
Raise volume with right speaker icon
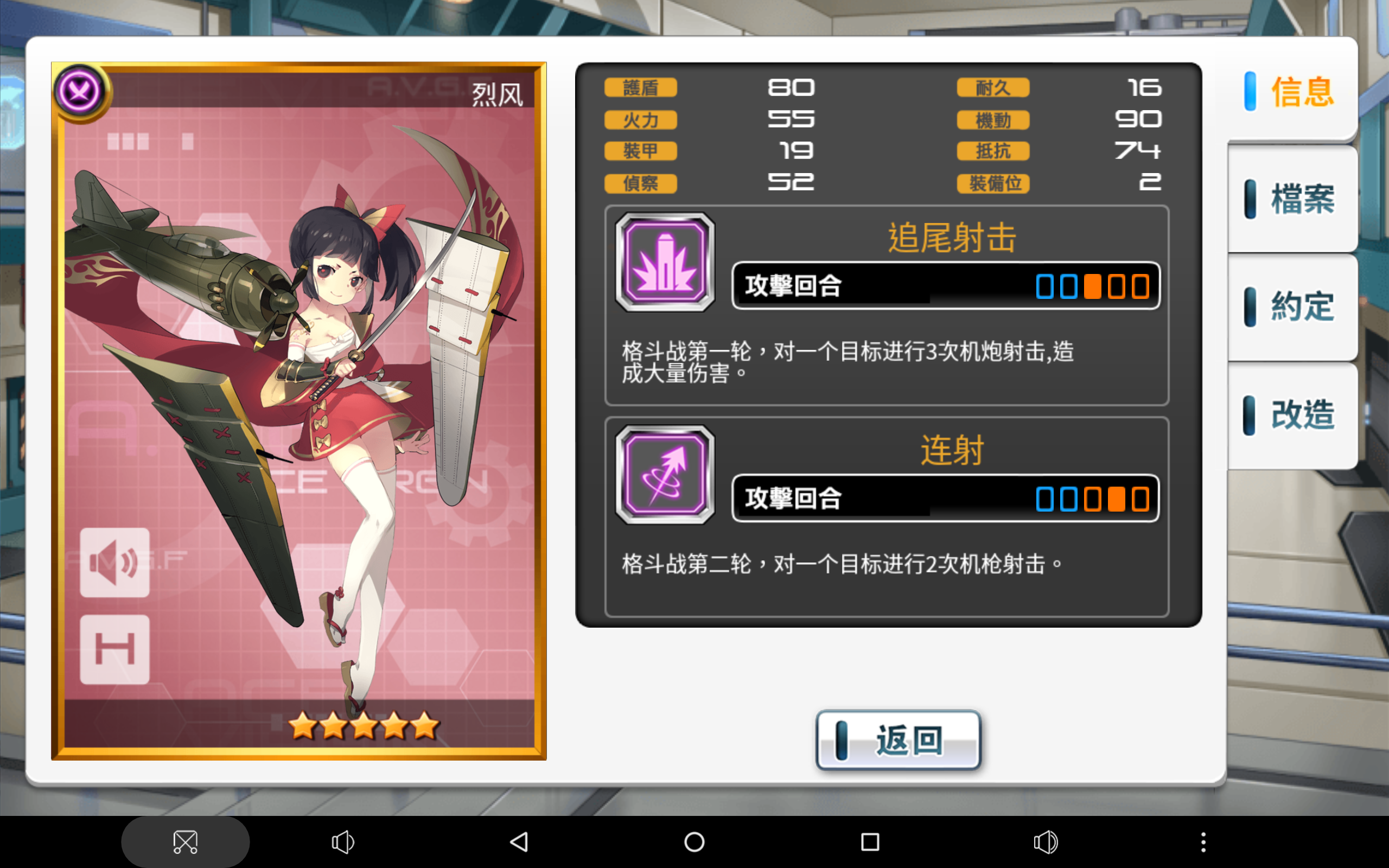click(1046, 842)
